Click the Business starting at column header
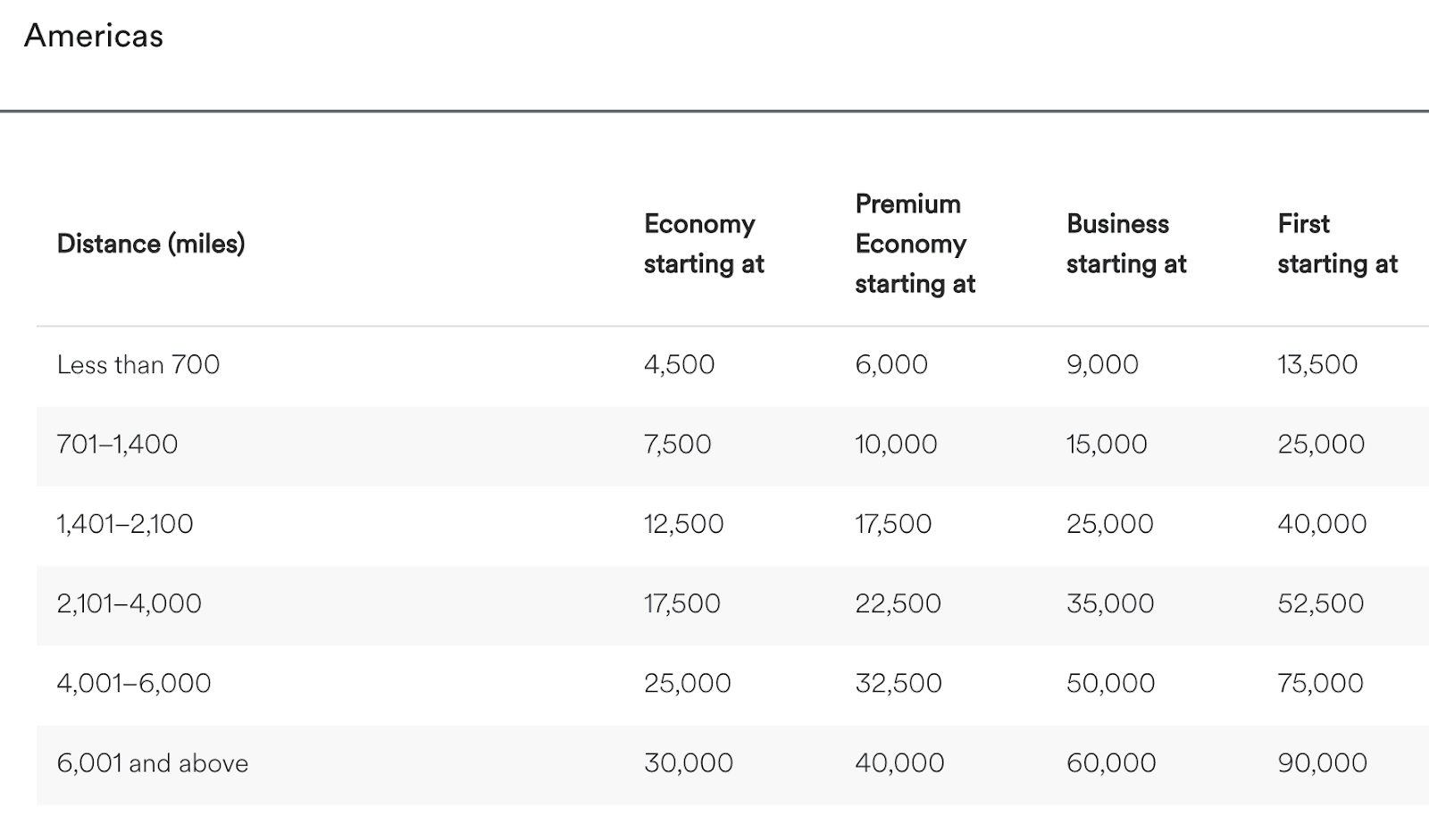This screenshot has width=1429, height=840. (1126, 244)
